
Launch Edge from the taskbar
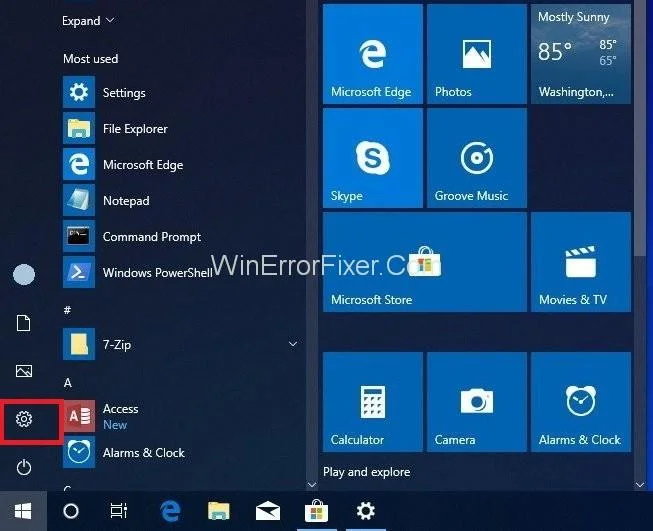[x=170, y=511]
